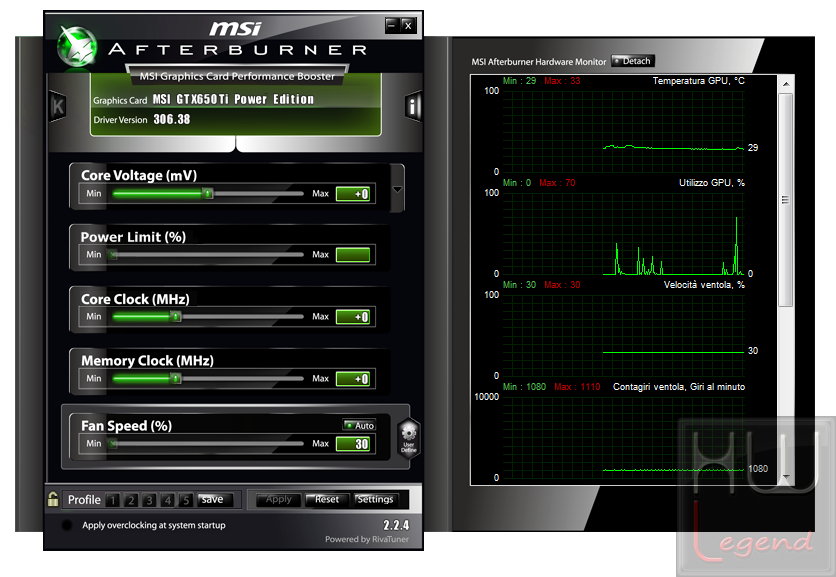836x577 pixels.
Task: Click the Velocità ventola graph
Action: 623,335
